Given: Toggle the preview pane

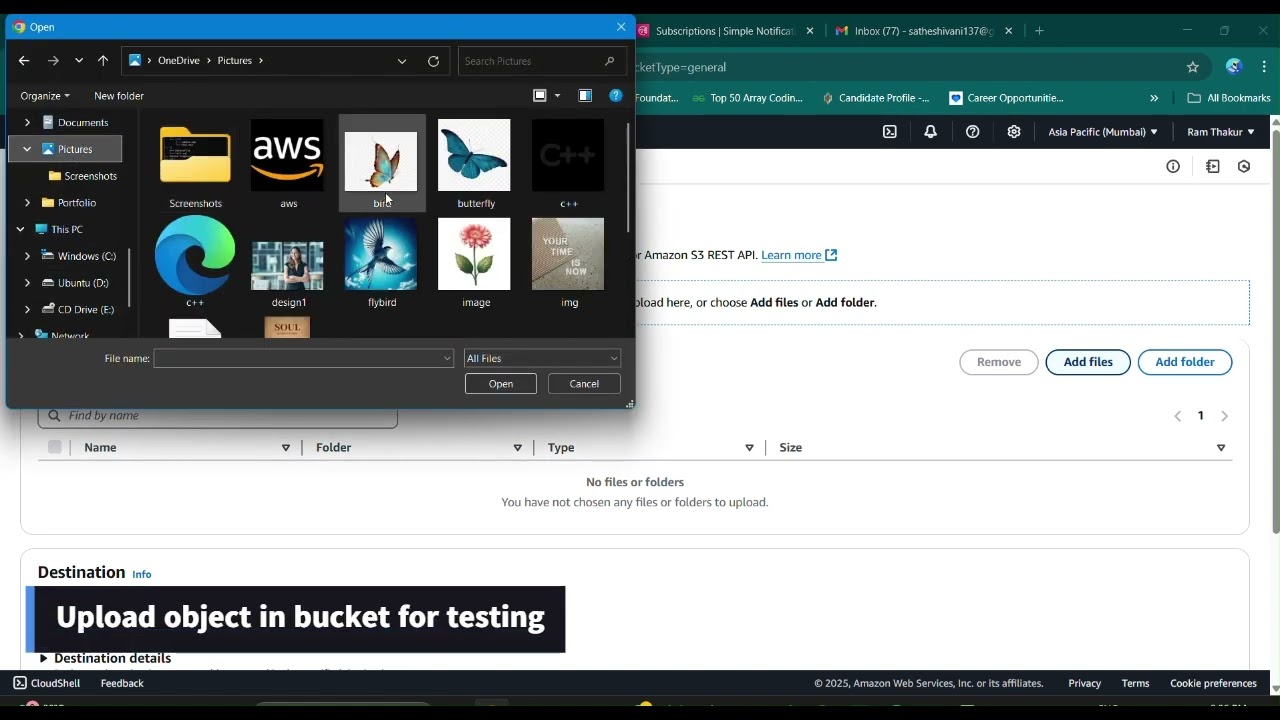Looking at the screenshot, I should (585, 96).
